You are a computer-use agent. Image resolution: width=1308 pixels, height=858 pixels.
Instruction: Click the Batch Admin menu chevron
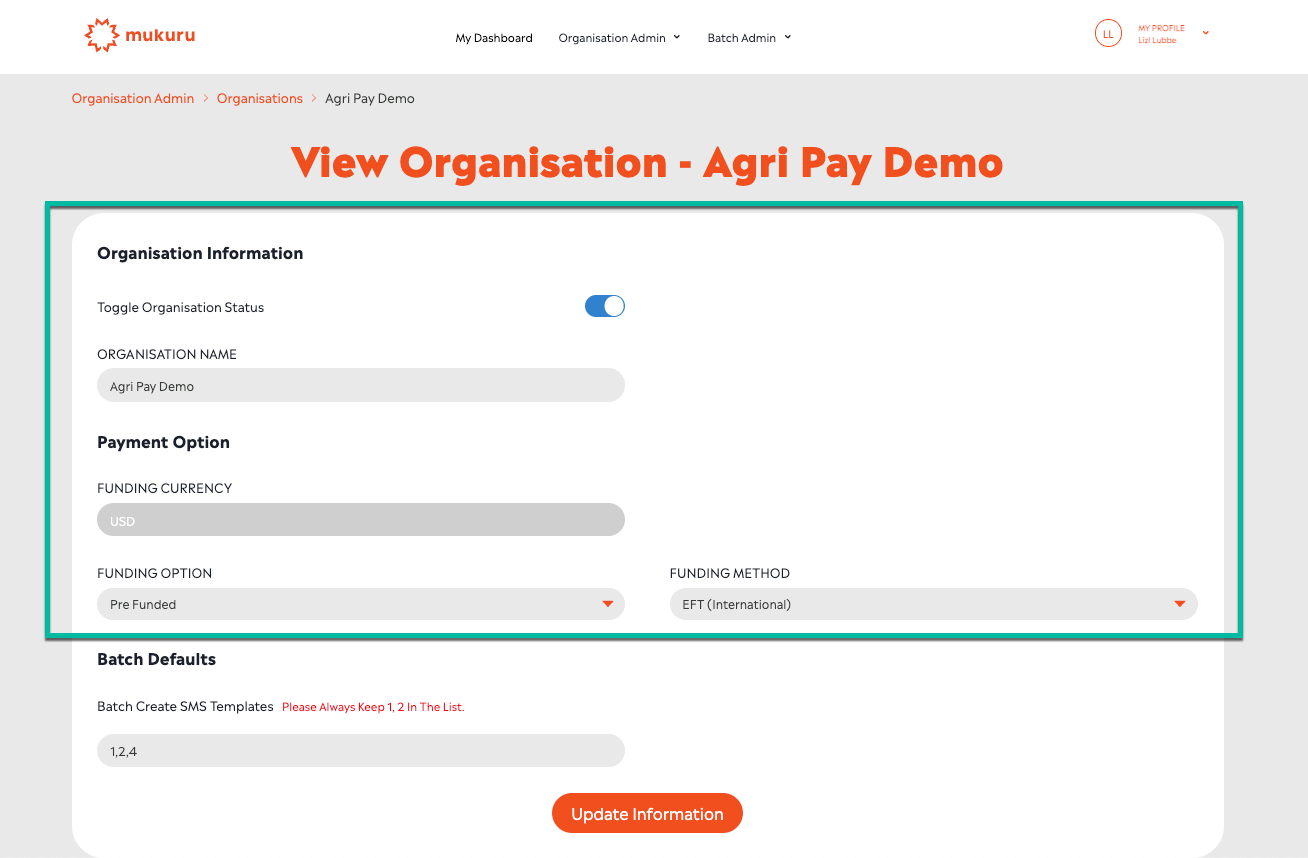click(x=787, y=37)
